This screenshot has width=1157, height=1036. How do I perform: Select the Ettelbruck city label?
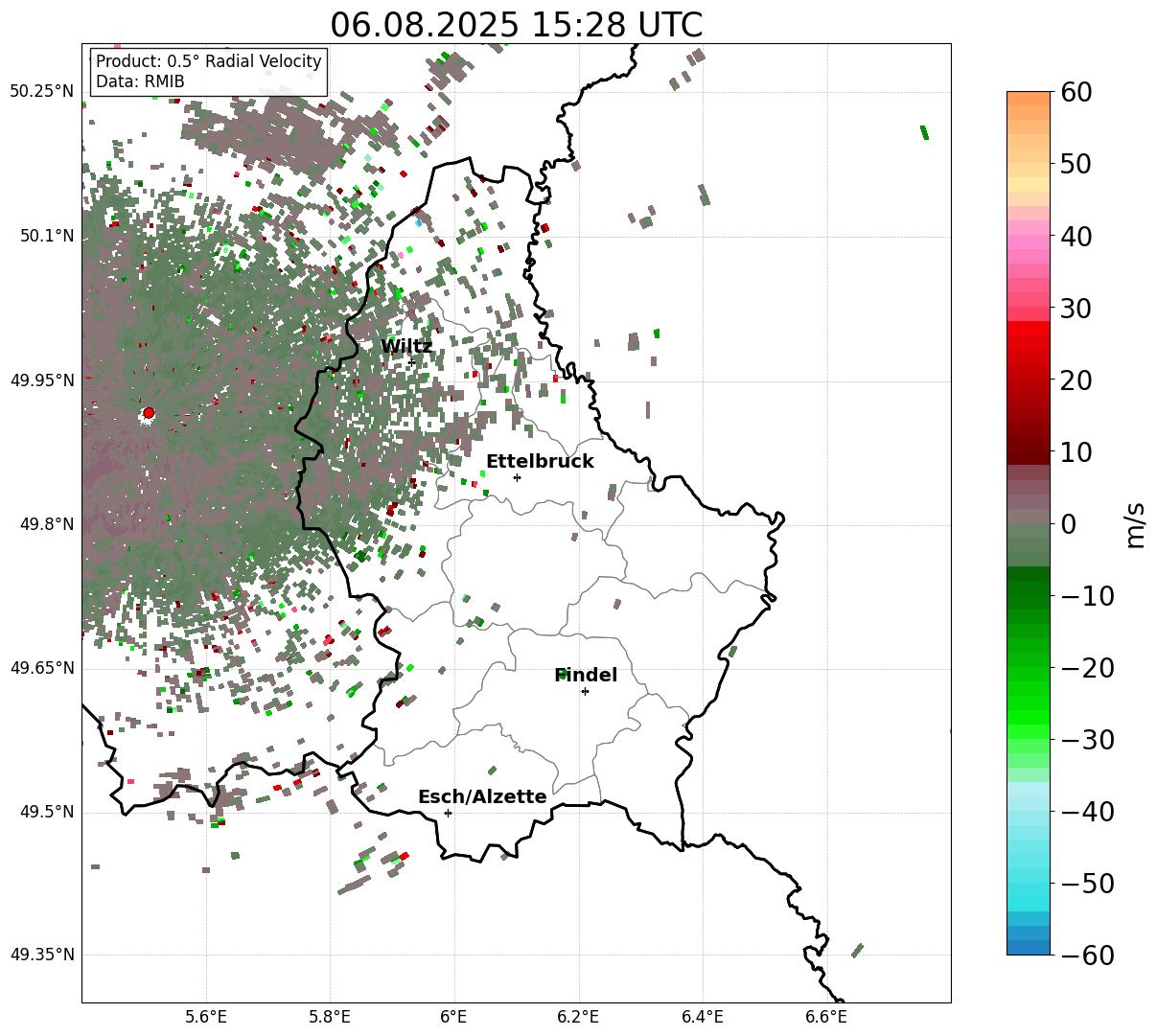[540, 461]
